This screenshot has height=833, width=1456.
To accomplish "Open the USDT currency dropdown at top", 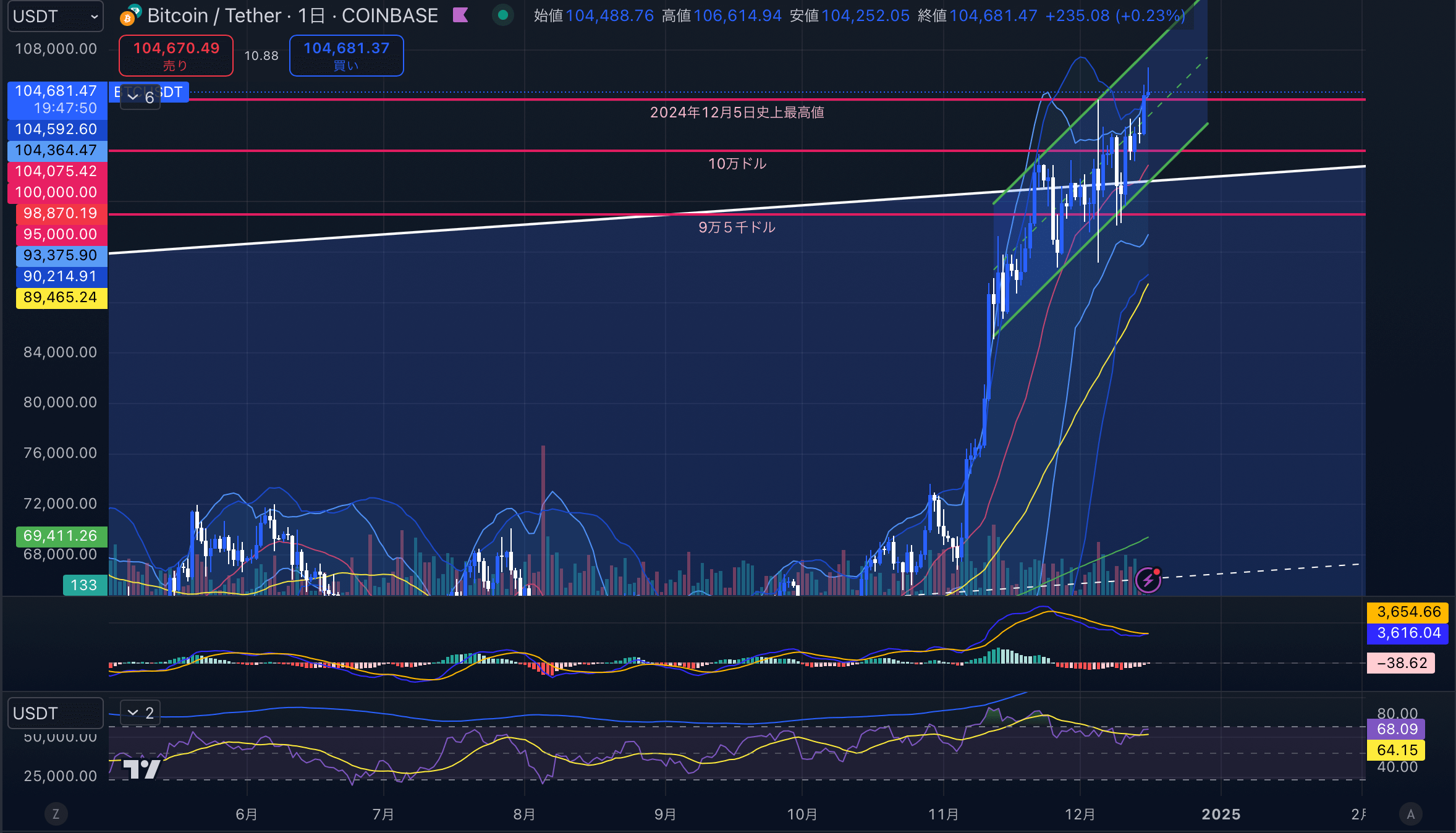I will coord(55,16).
